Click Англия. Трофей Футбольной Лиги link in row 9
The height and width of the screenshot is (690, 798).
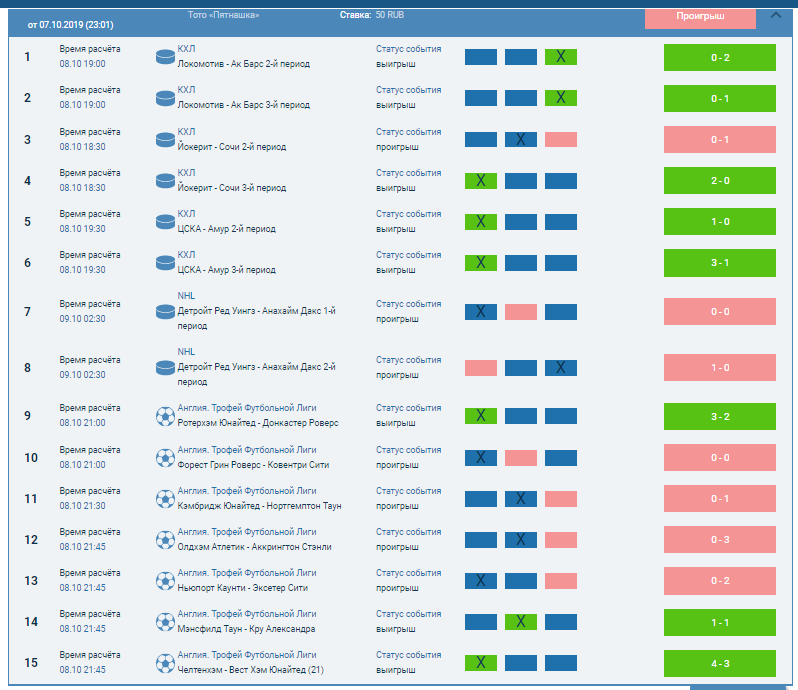247,408
